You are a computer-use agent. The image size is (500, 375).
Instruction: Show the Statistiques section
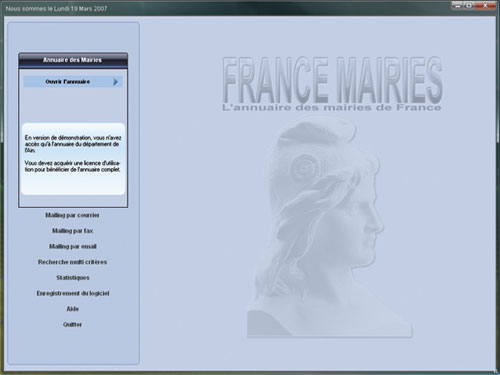click(x=73, y=278)
